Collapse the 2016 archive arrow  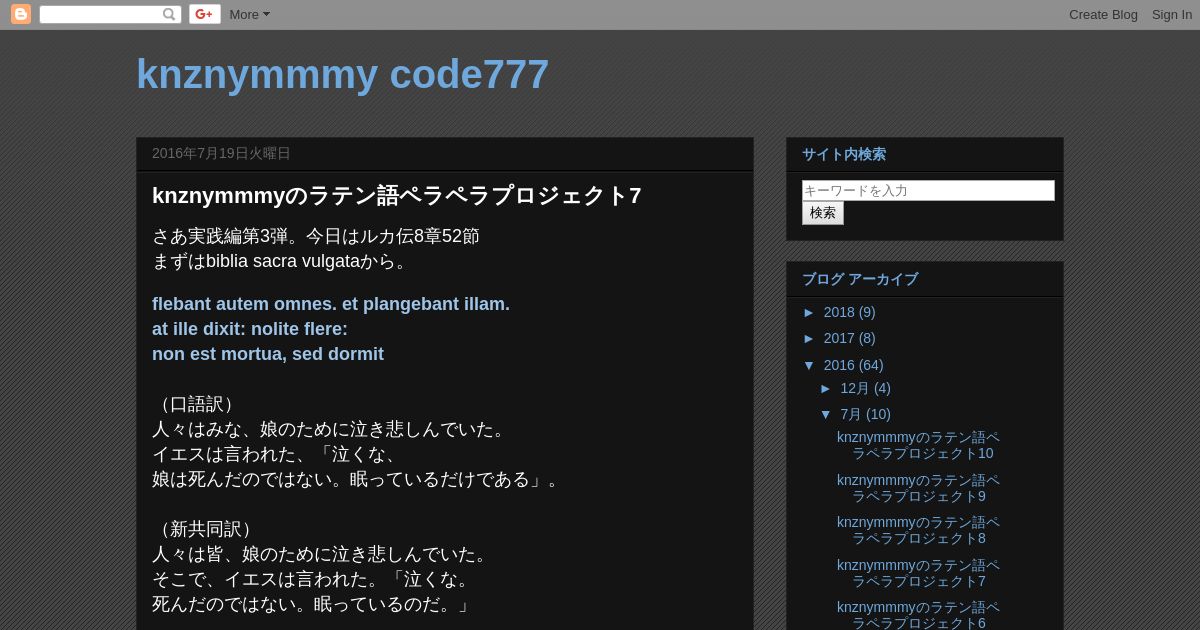tap(810, 365)
